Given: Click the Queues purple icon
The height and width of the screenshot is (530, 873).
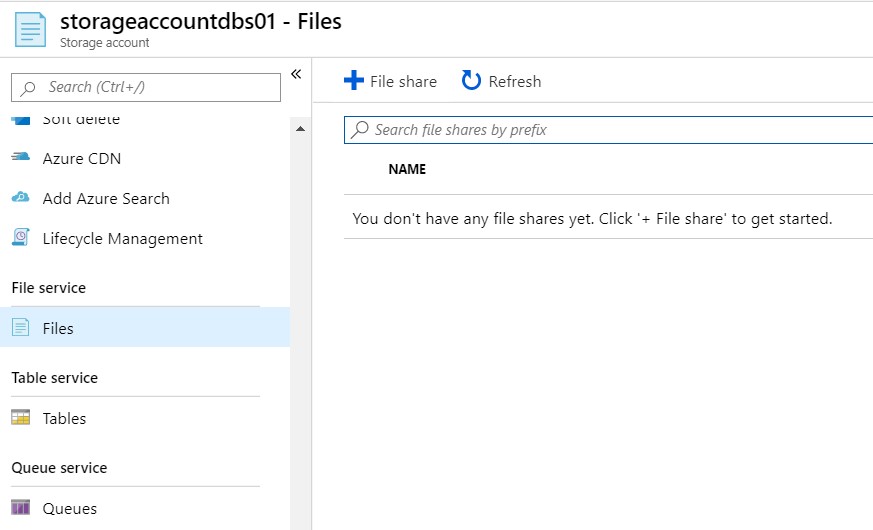Looking at the screenshot, I should point(21,507).
